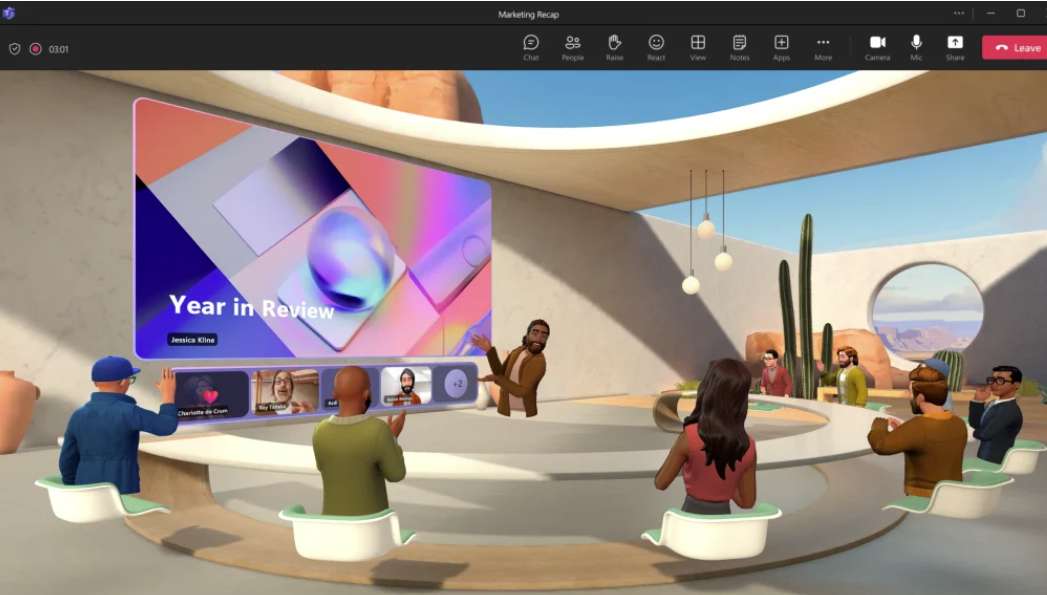Open the React emoji picker

pos(656,46)
